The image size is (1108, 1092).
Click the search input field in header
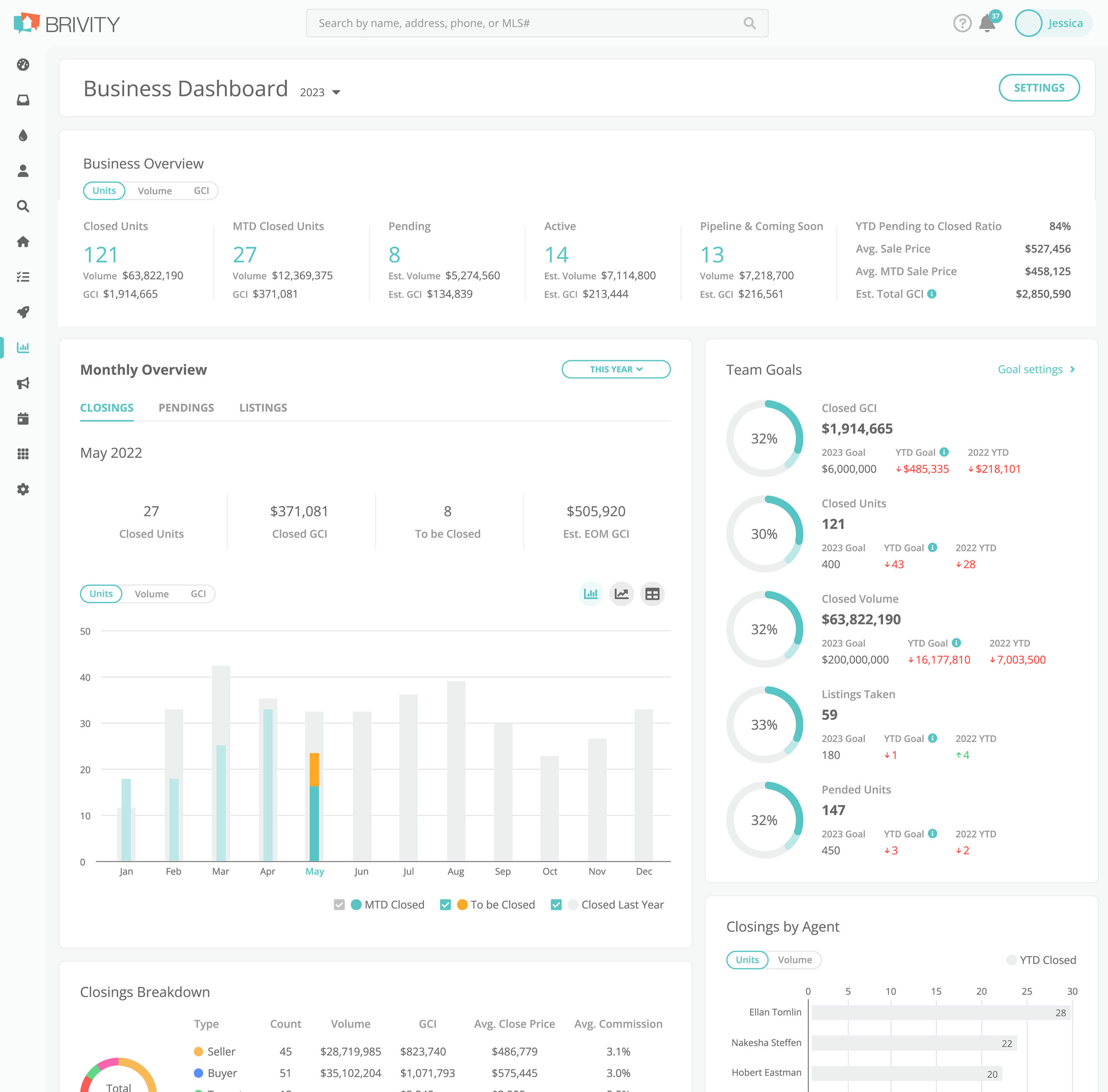click(x=535, y=22)
